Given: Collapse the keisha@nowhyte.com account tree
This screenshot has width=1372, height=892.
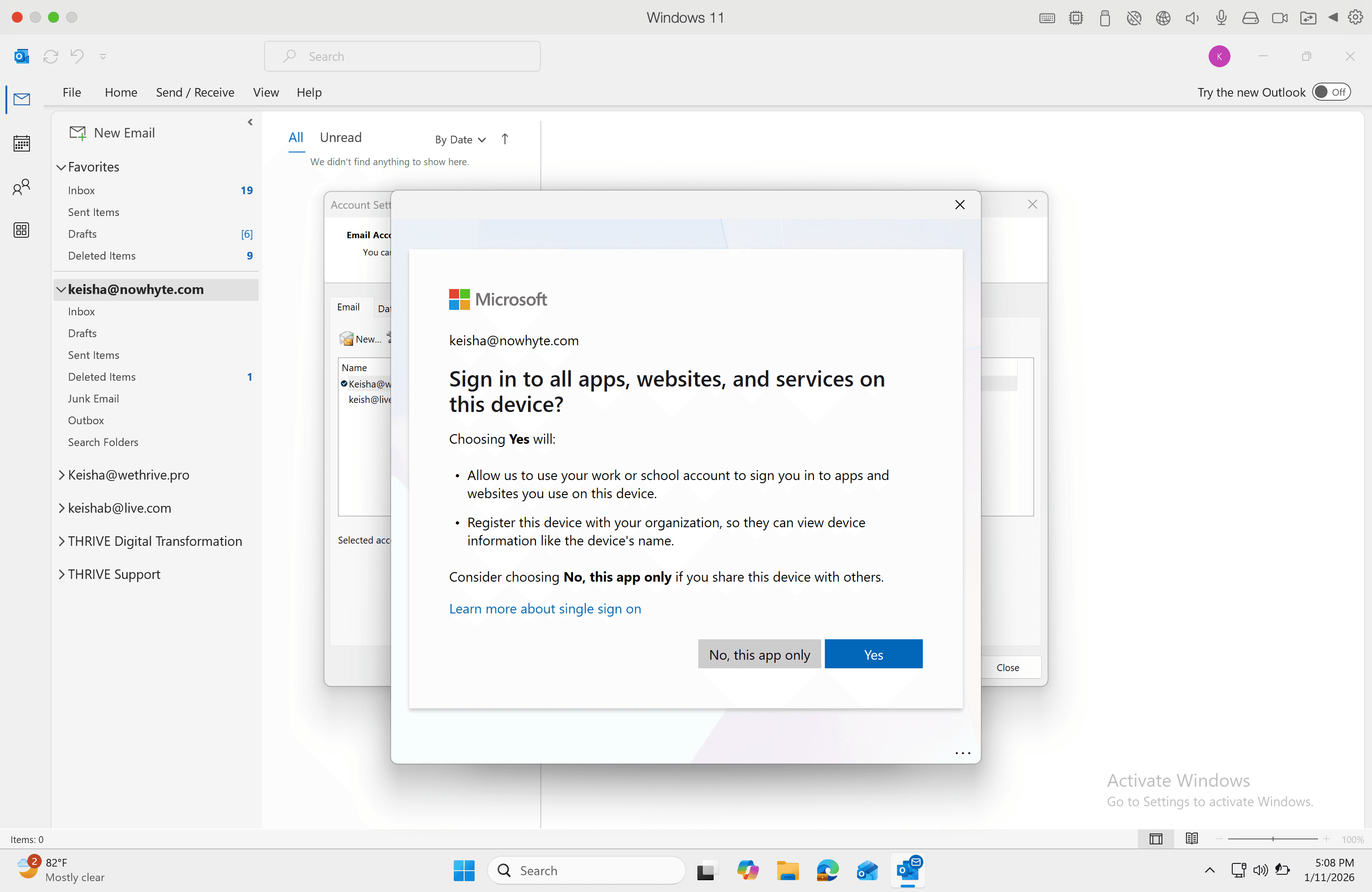Looking at the screenshot, I should click(x=61, y=289).
